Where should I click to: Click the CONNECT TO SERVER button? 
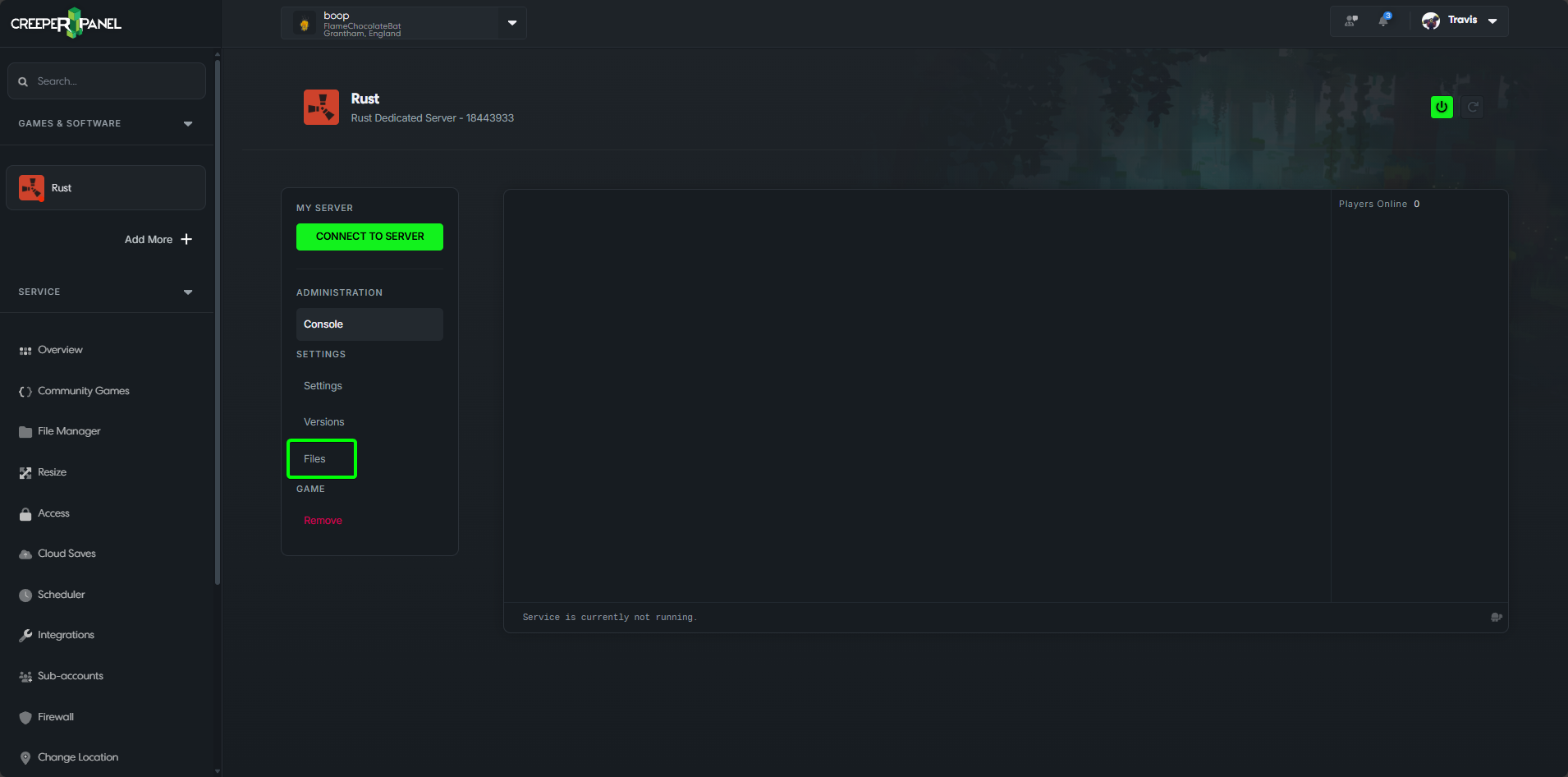point(369,237)
